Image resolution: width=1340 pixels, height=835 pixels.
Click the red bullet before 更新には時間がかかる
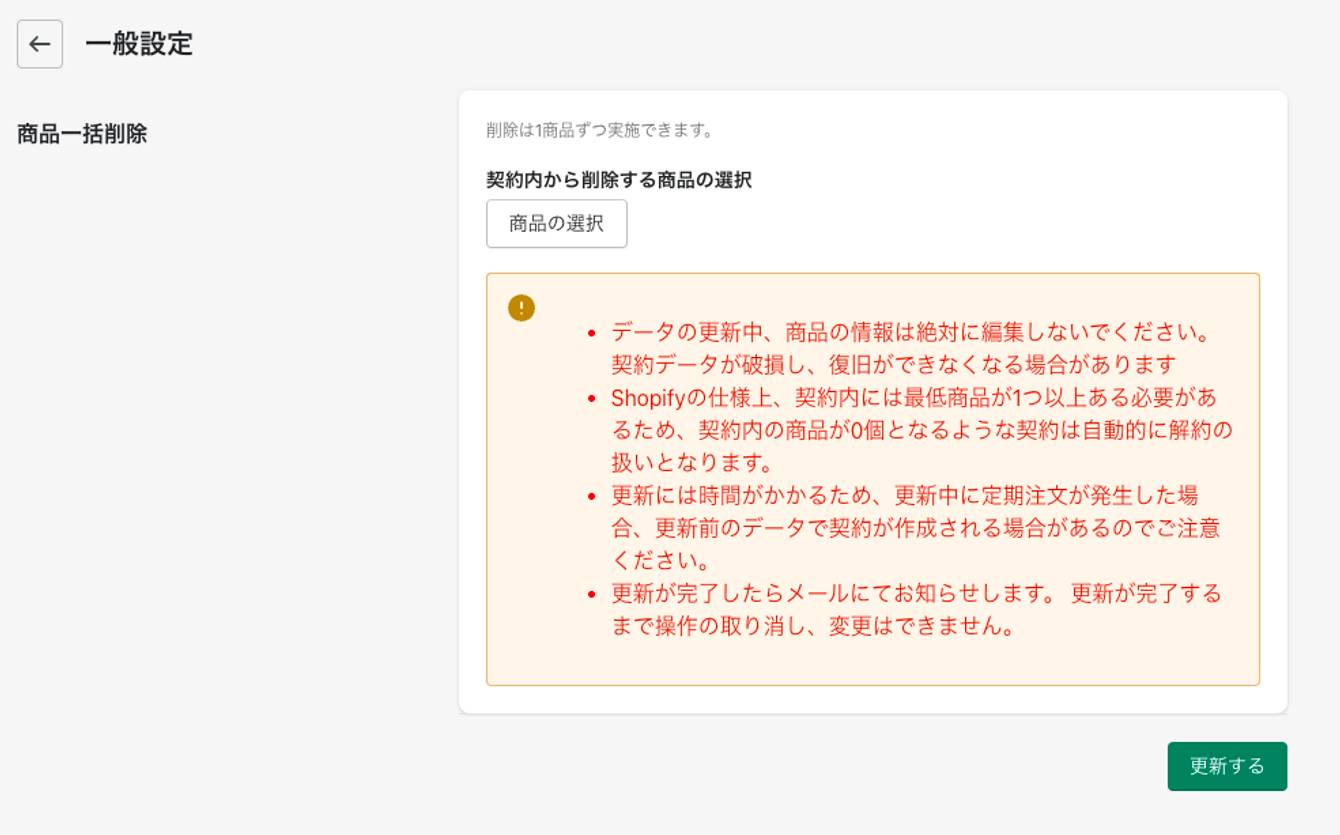click(591, 496)
